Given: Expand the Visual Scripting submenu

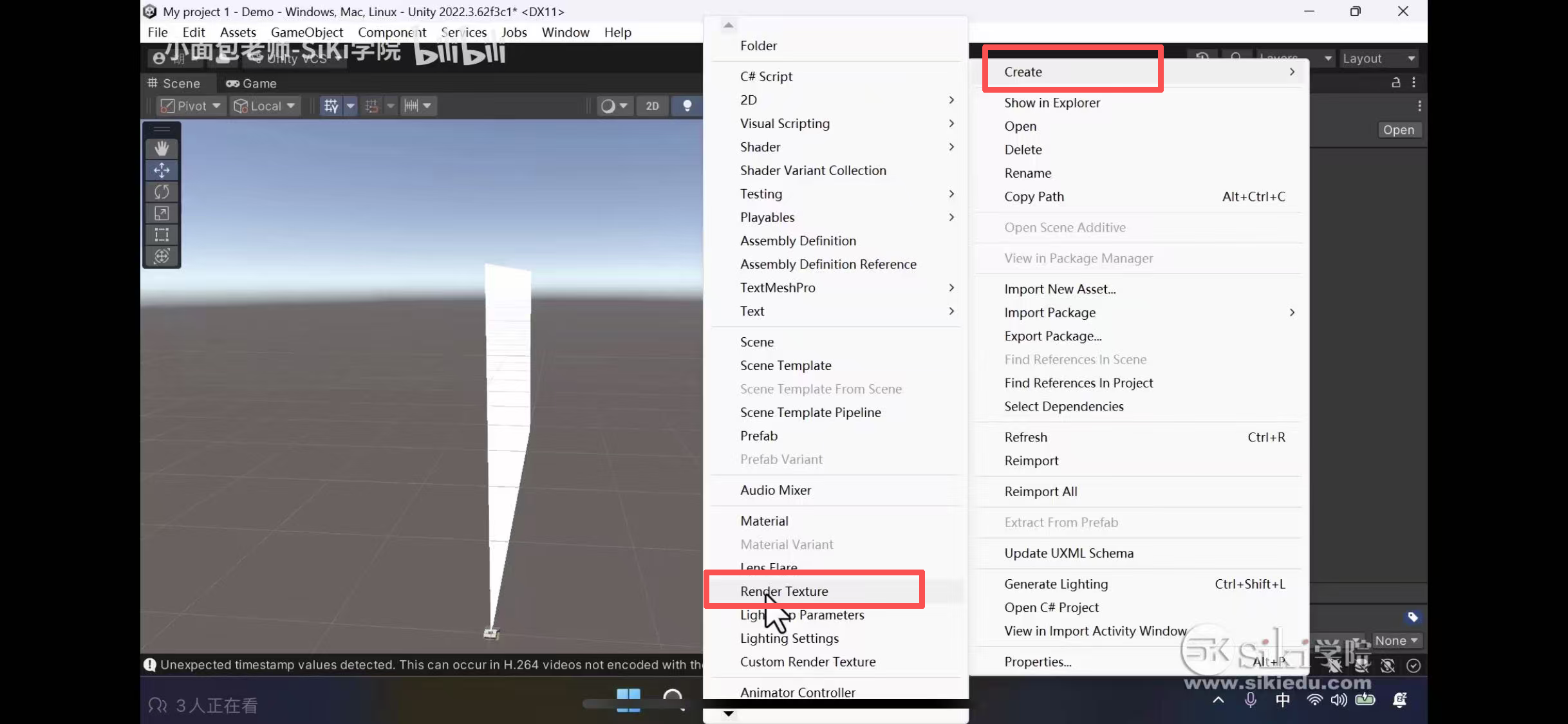Looking at the screenshot, I should (x=835, y=123).
